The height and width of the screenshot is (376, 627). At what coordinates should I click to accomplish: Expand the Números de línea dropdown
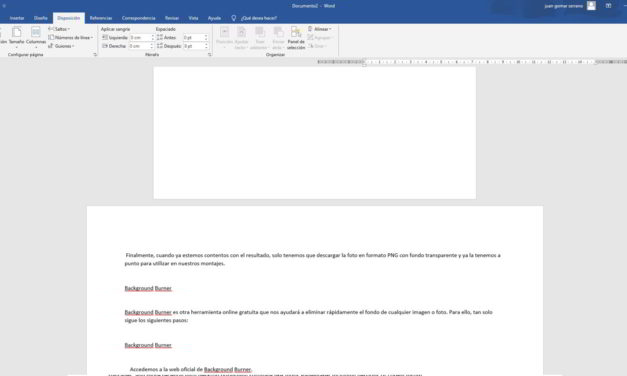pos(70,37)
